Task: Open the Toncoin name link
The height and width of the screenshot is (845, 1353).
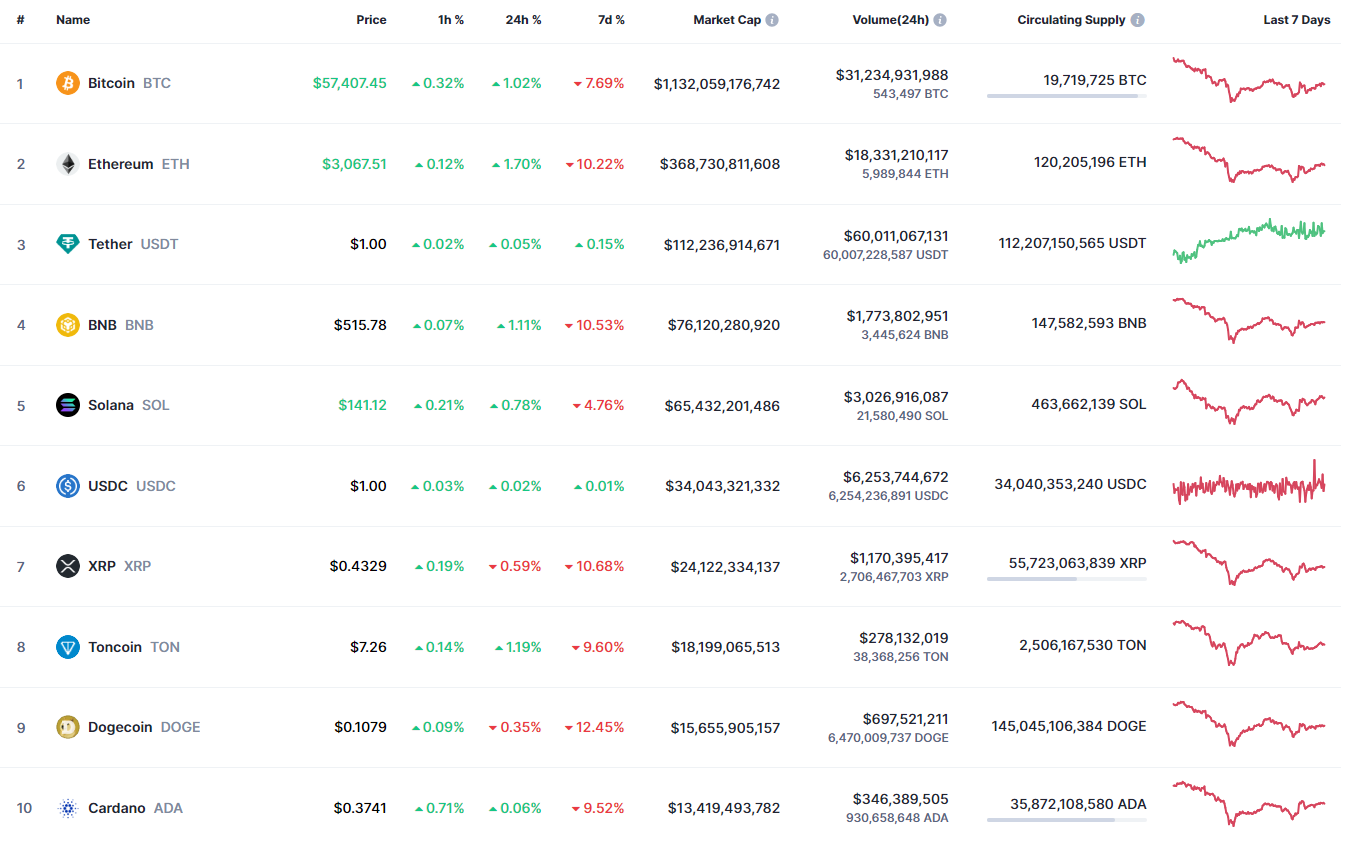Action: coord(115,647)
